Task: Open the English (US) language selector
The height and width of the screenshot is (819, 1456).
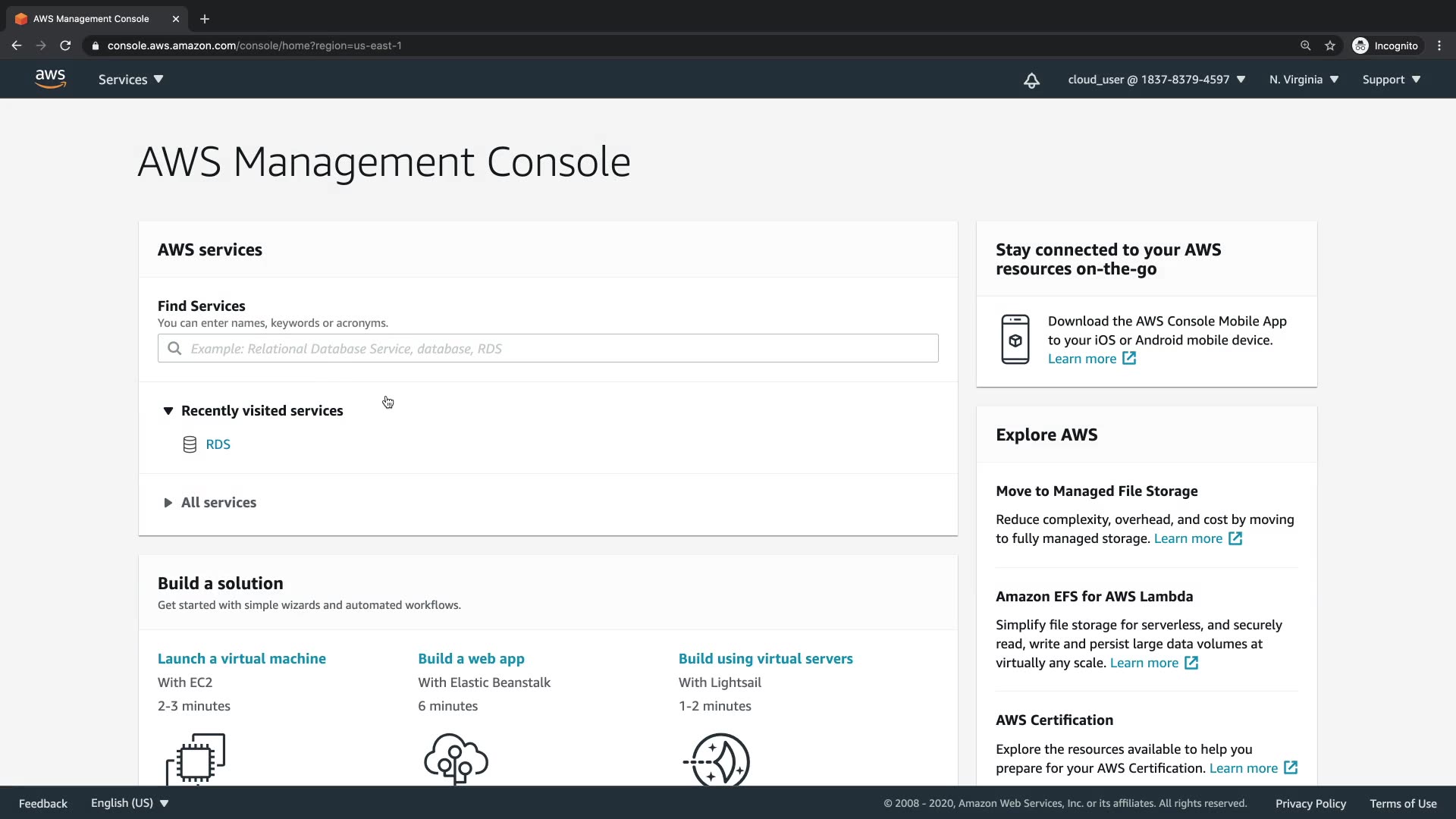Action: click(129, 803)
